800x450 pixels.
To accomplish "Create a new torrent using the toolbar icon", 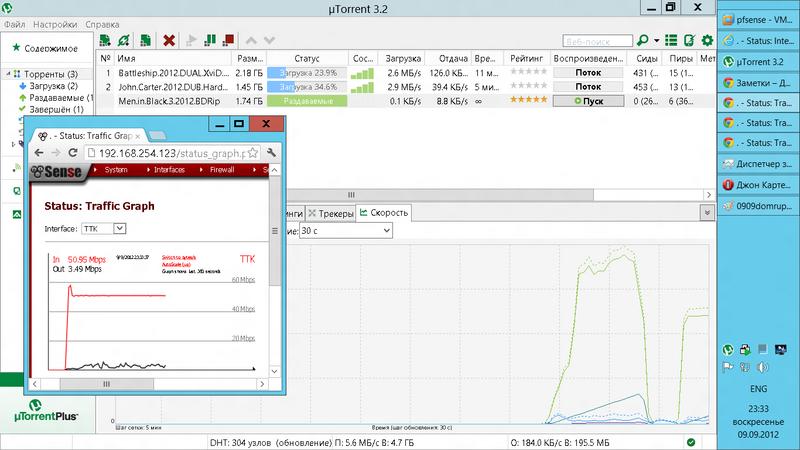I will [x=145, y=40].
